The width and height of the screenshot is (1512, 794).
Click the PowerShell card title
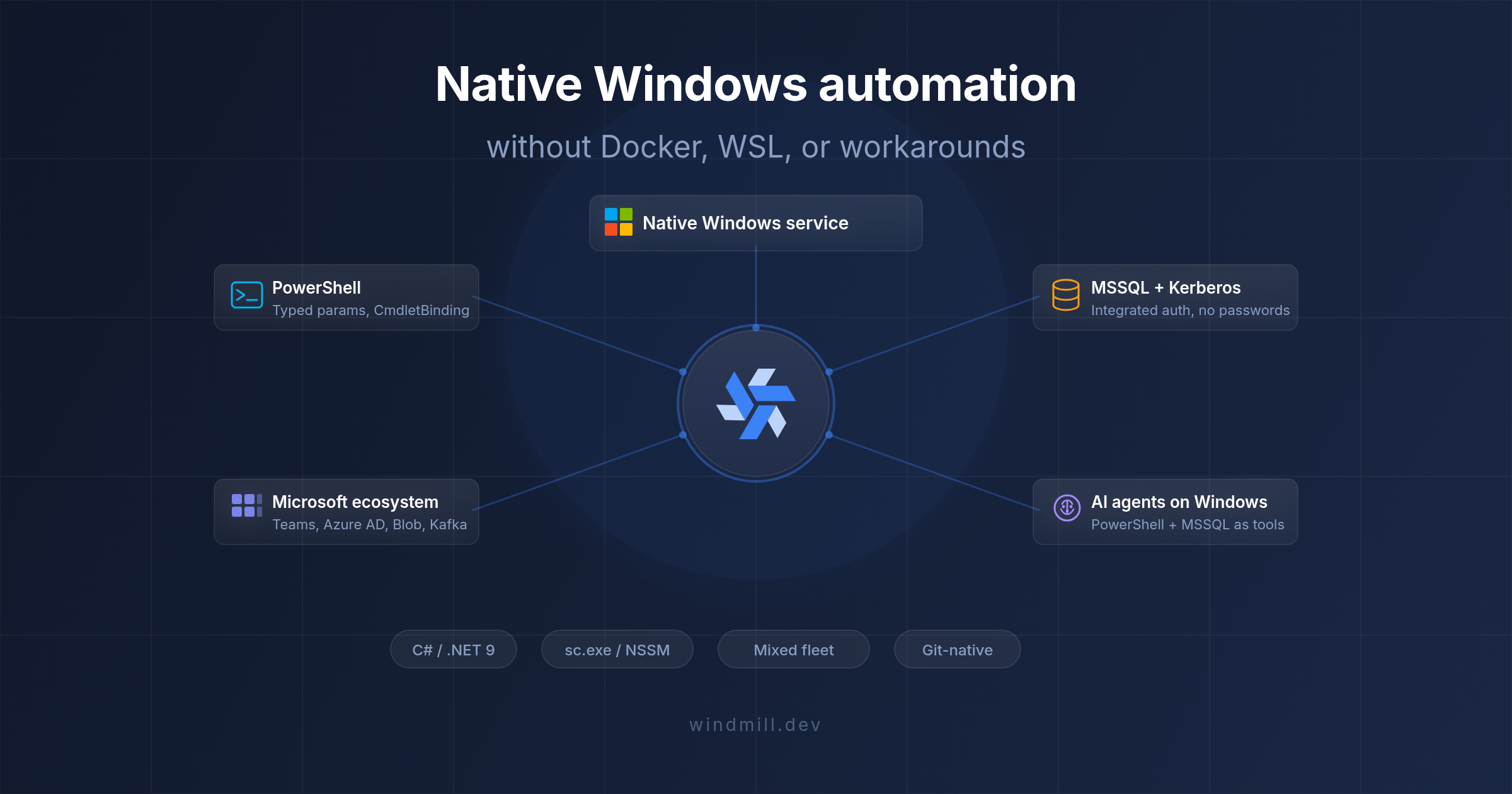[x=316, y=288]
